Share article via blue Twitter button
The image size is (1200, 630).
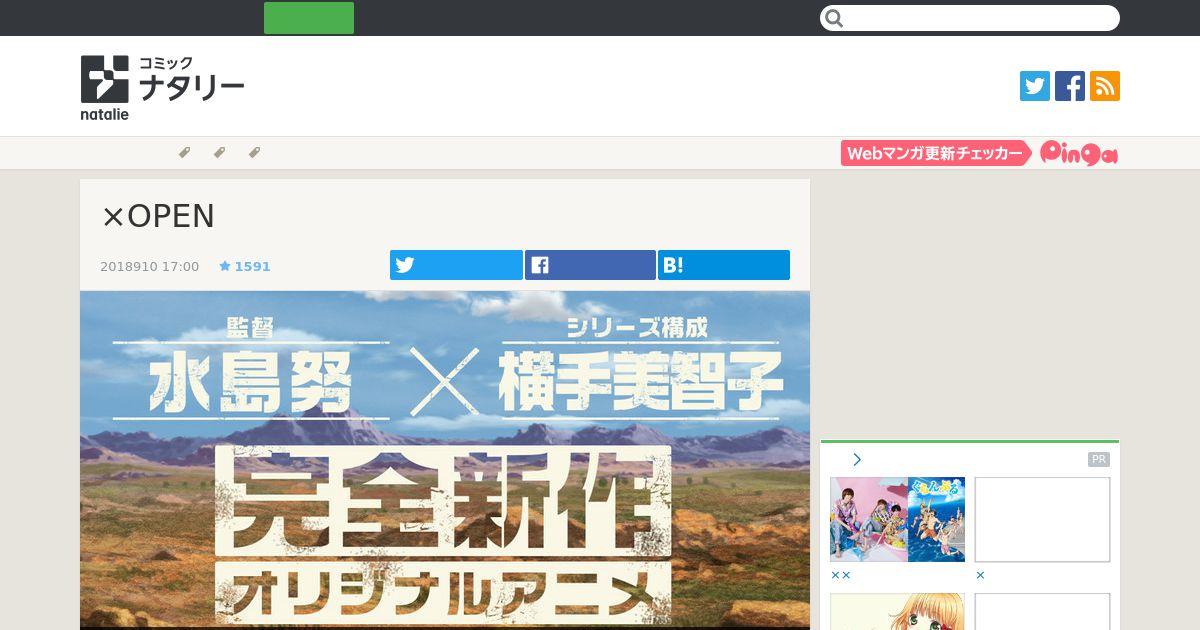pyautogui.click(x=456, y=265)
